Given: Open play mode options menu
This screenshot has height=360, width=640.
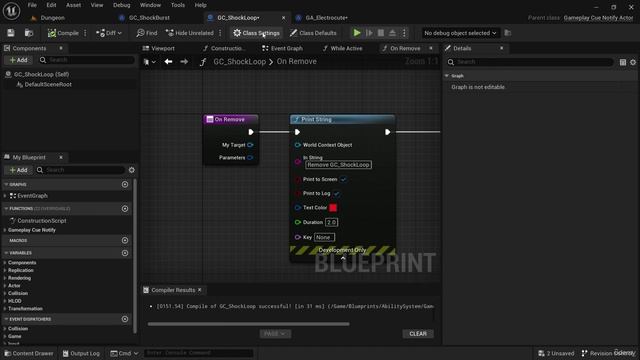Looking at the screenshot, I should pos(404,33).
